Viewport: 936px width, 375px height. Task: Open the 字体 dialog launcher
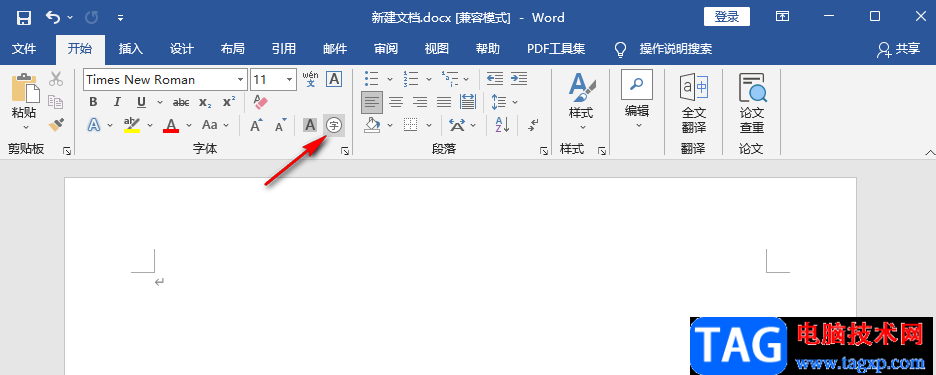click(x=345, y=152)
